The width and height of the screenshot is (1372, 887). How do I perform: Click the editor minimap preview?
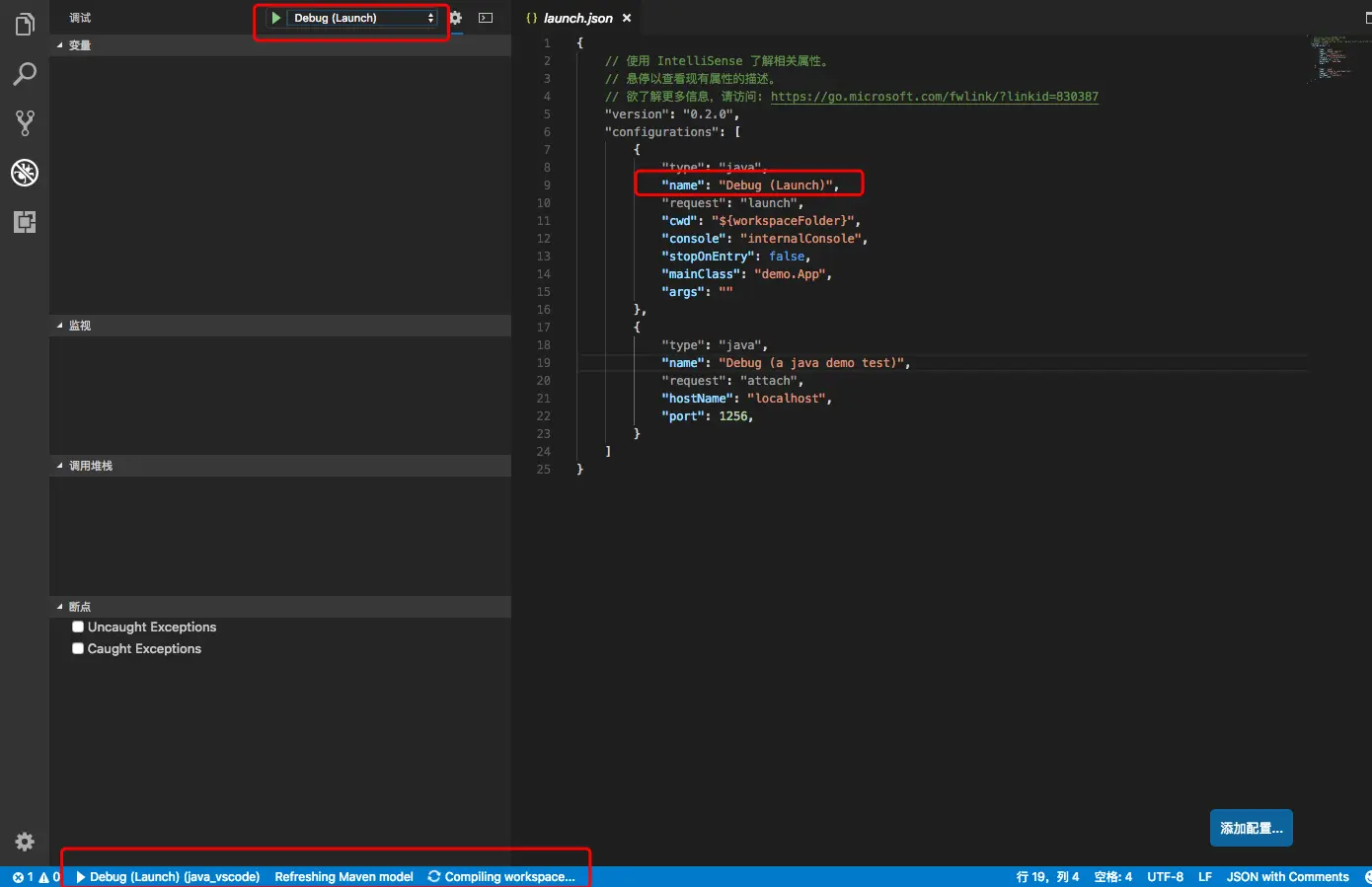1337,59
